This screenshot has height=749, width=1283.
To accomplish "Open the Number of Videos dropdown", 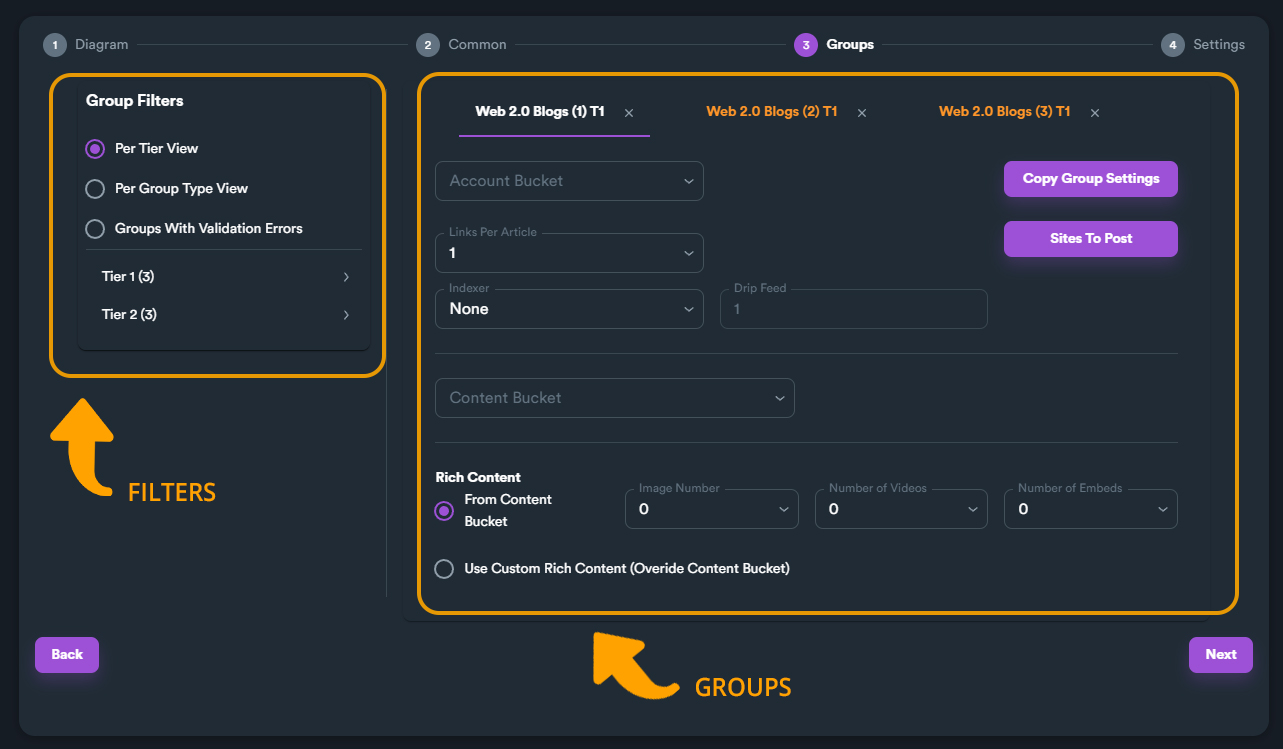I will tap(902, 509).
